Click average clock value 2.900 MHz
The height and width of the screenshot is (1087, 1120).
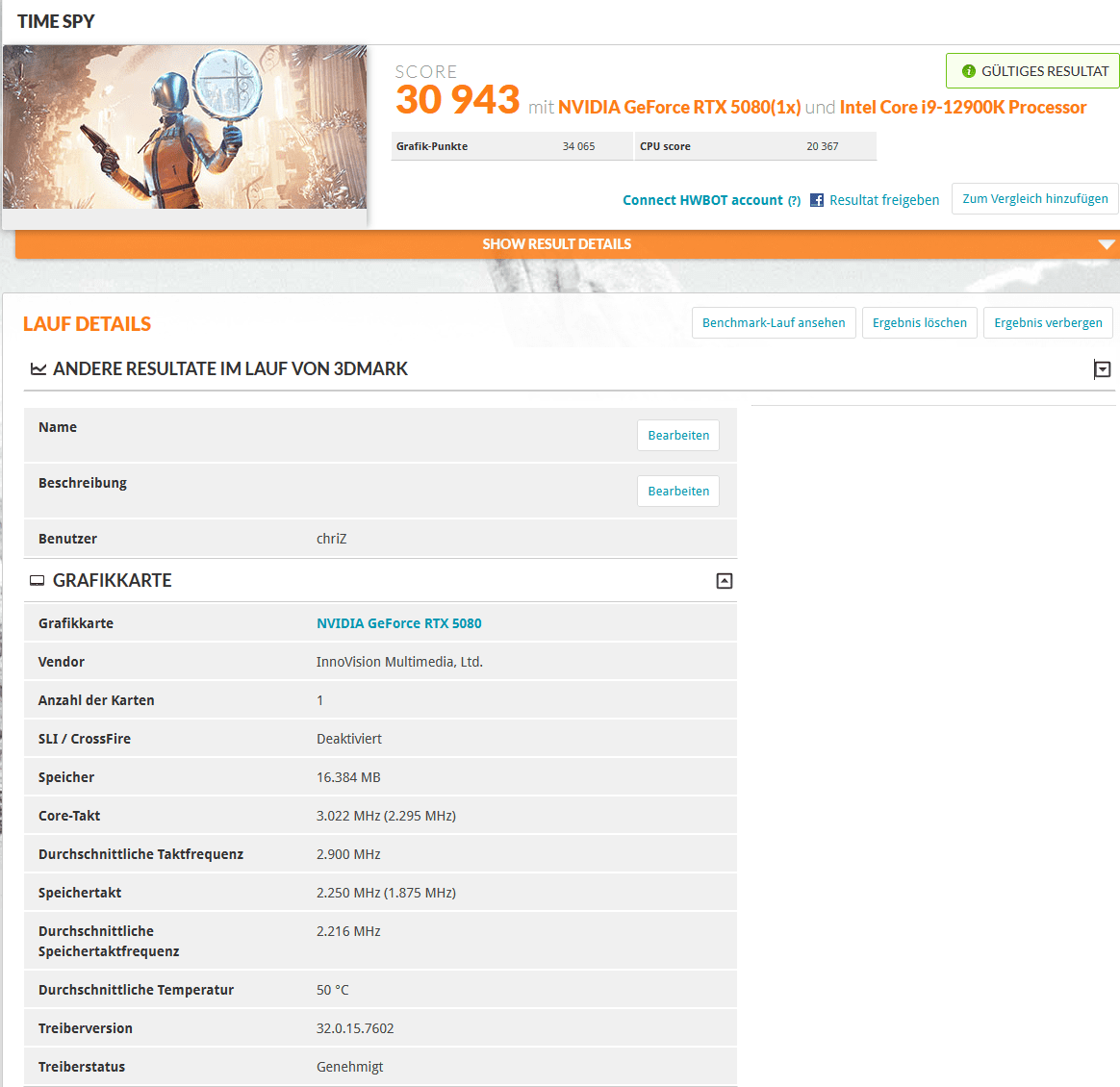point(348,855)
